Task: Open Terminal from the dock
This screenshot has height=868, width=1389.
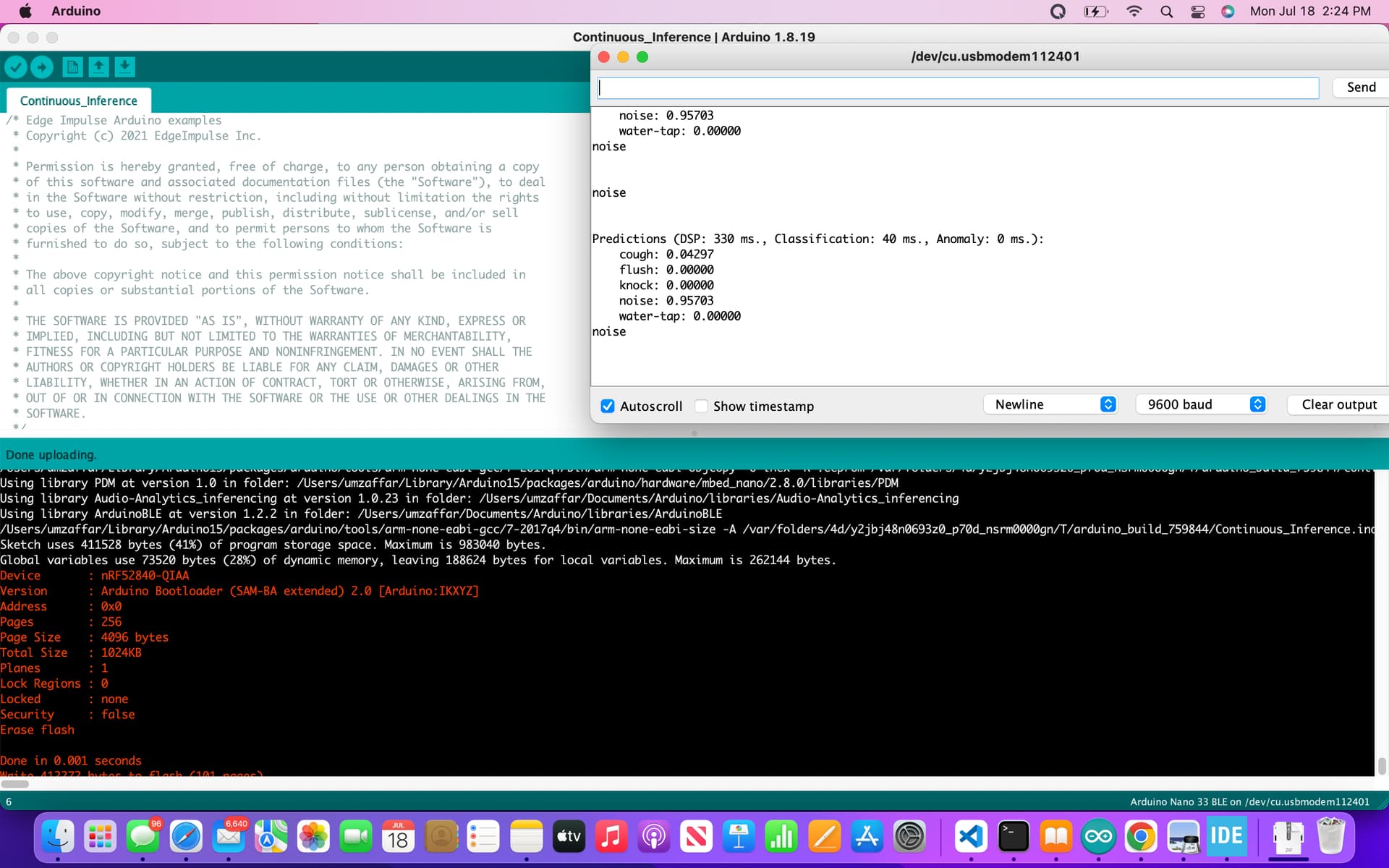Action: (1013, 837)
